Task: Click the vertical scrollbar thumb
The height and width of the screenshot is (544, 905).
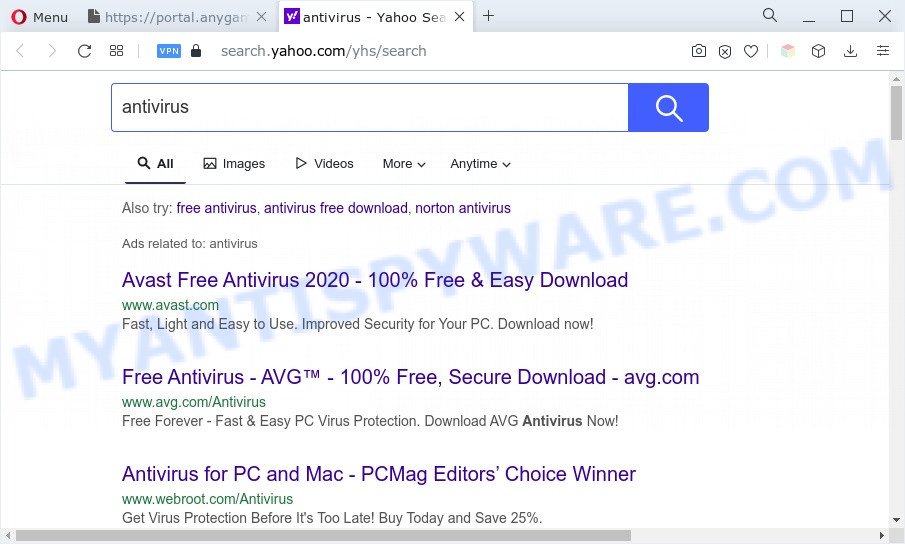Action: pos(896,112)
